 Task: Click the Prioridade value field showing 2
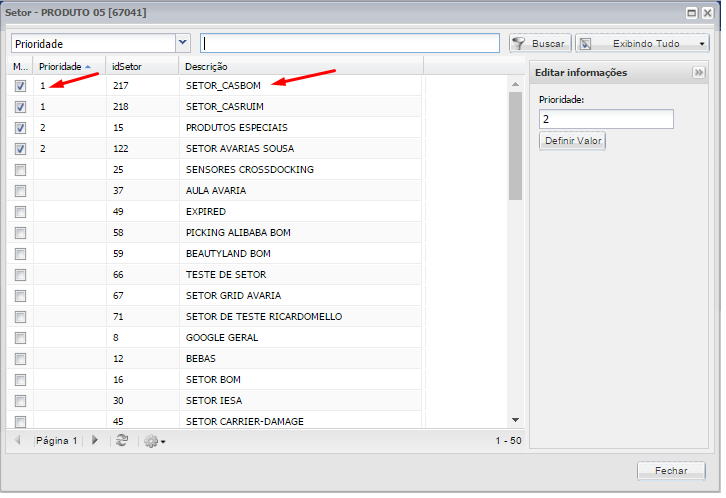(x=606, y=119)
